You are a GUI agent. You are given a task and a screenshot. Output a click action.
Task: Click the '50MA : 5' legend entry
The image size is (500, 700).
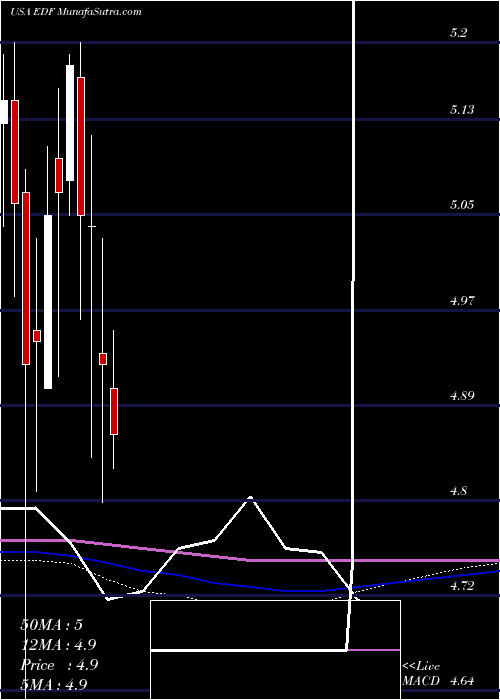tap(51, 625)
